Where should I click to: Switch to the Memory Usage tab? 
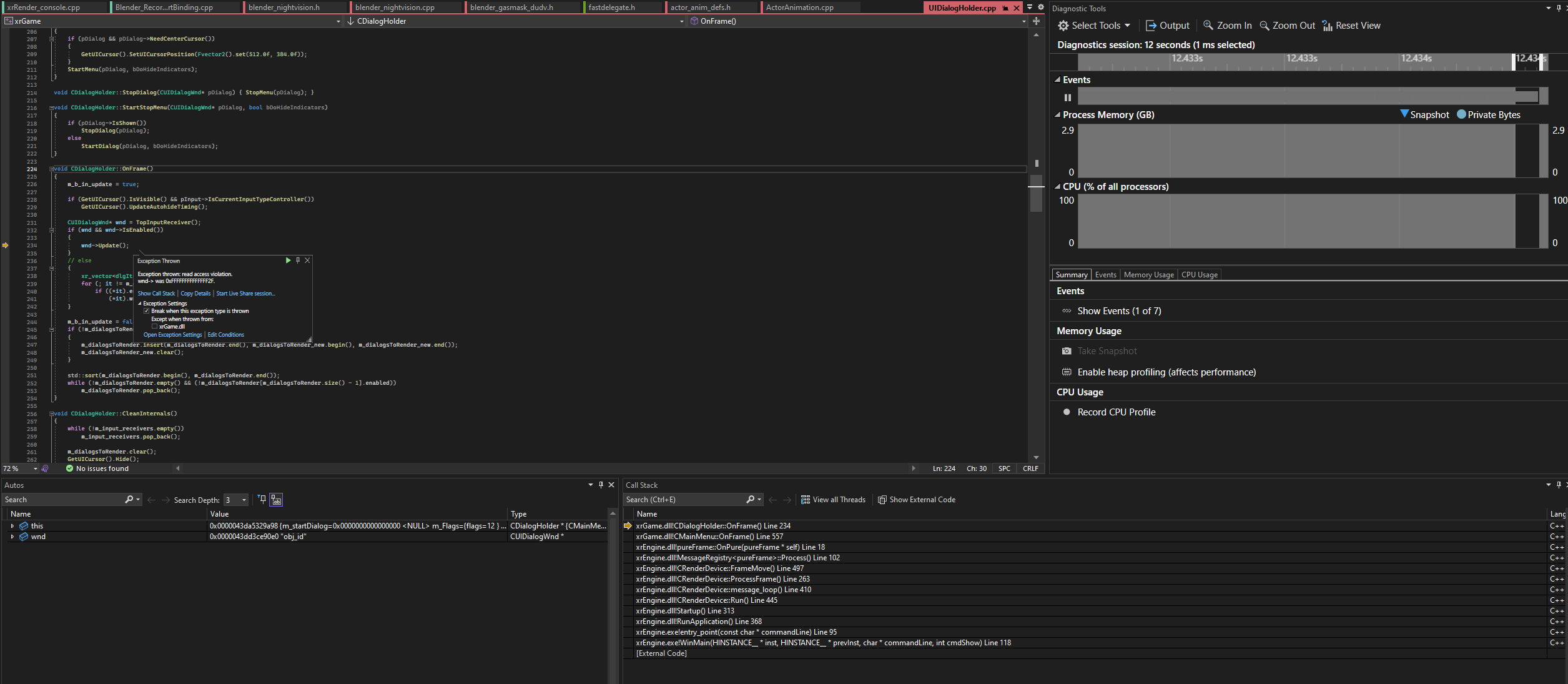[1148, 274]
